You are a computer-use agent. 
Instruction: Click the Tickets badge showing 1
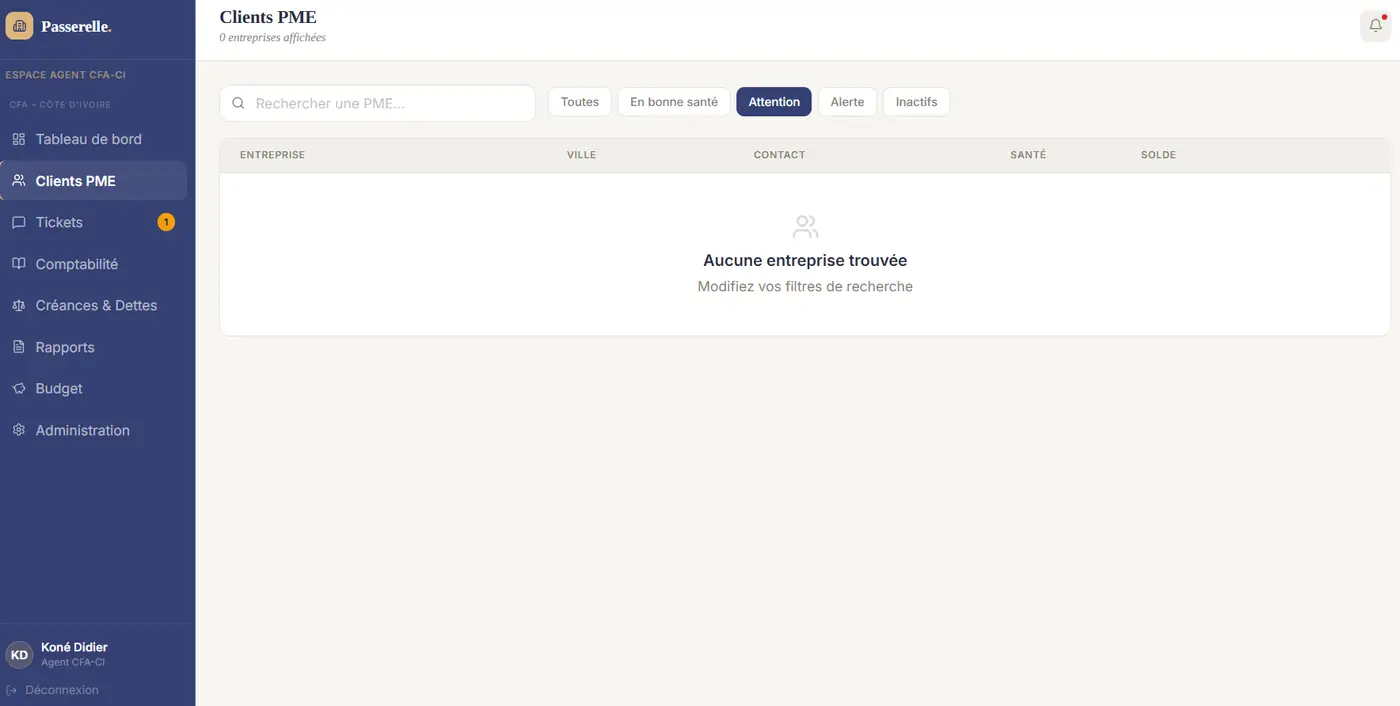[166, 222]
